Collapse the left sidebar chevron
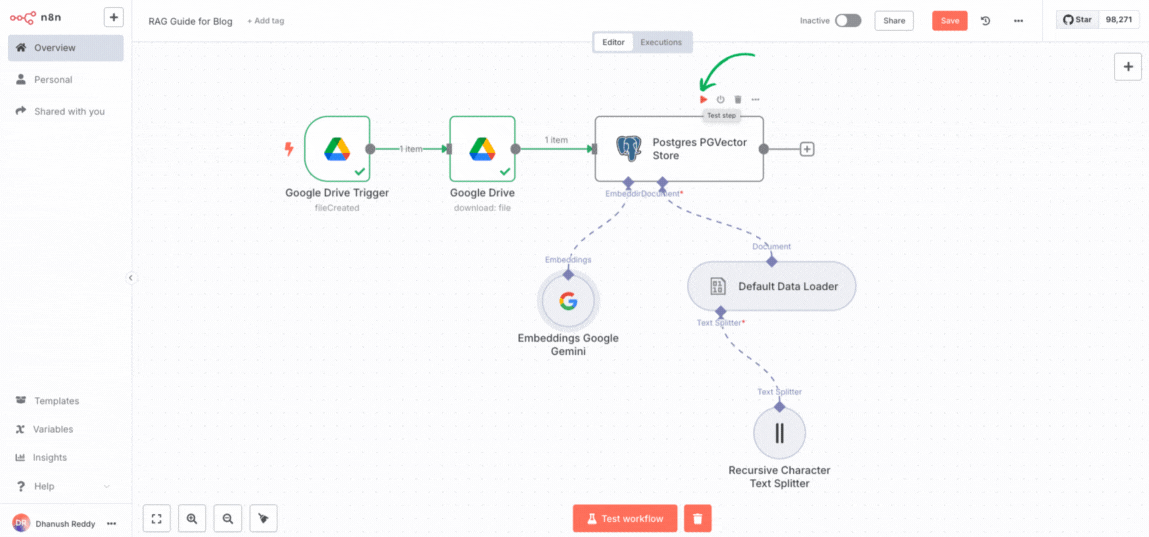The height and width of the screenshot is (537, 1149). click(131, 278)
